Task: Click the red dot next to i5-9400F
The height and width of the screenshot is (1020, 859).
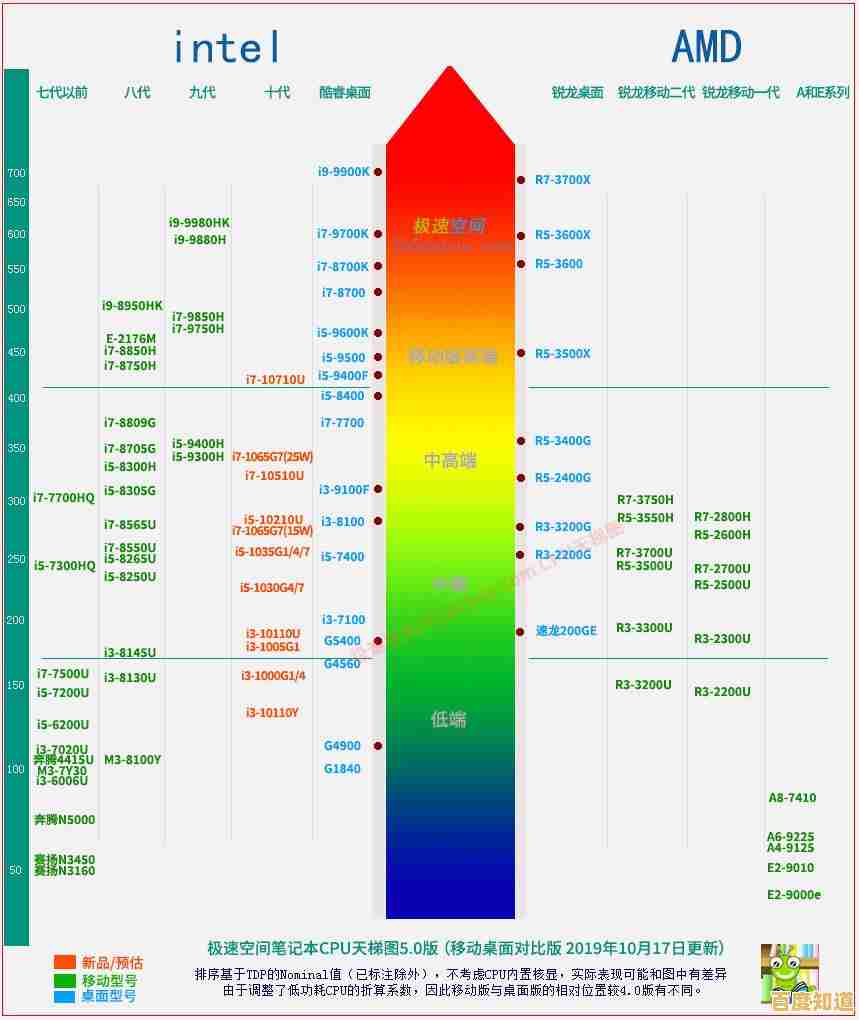Action: tap(377, 376)
